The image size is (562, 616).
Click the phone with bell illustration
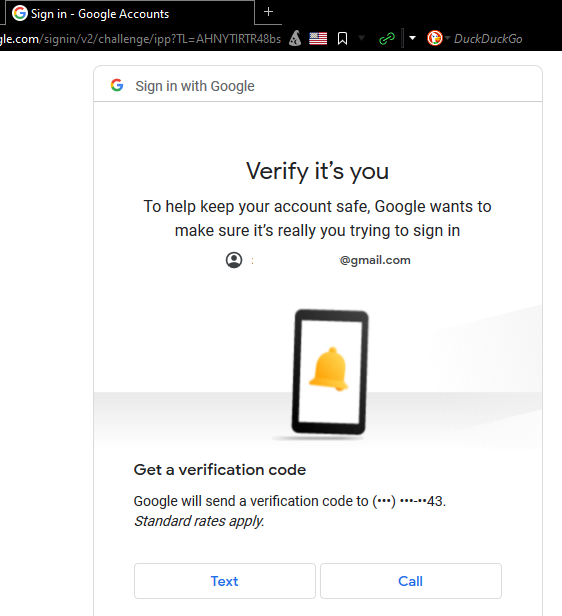tap(329, 372)
